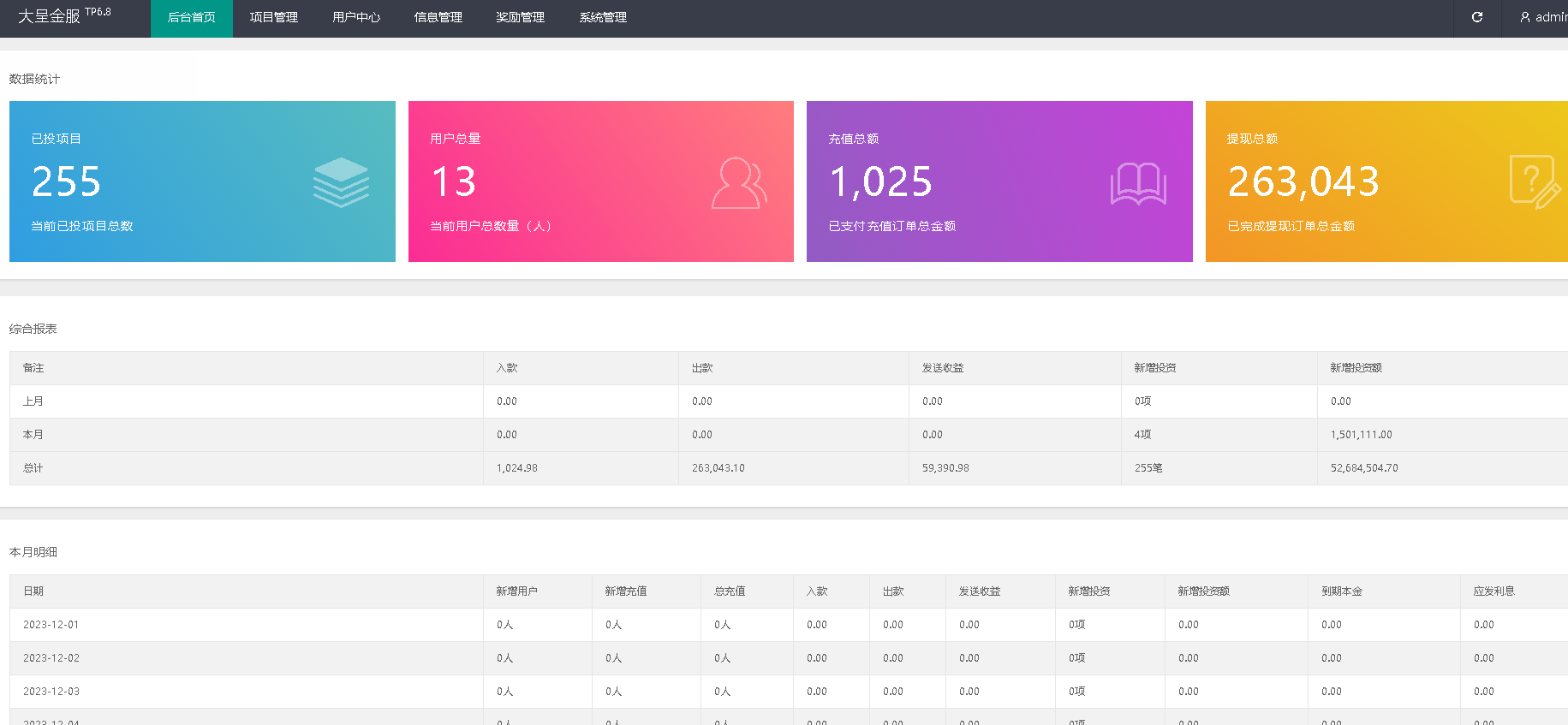Screen dimensions: 1568x725
Task: Go to 后台首页 tab
Action: click(x=192, y=18)
